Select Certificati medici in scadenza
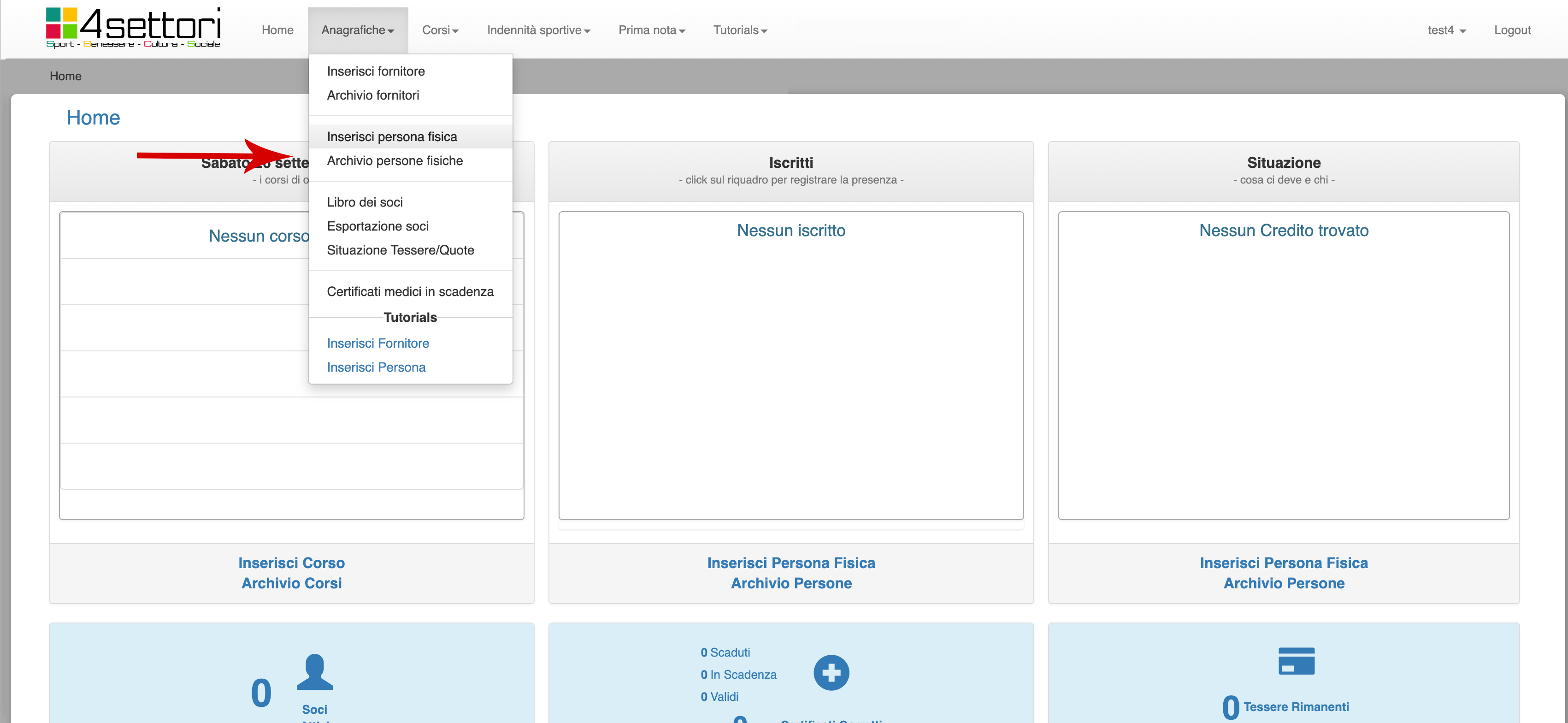This screenshot has height=723, width=1568. [410, 291]
